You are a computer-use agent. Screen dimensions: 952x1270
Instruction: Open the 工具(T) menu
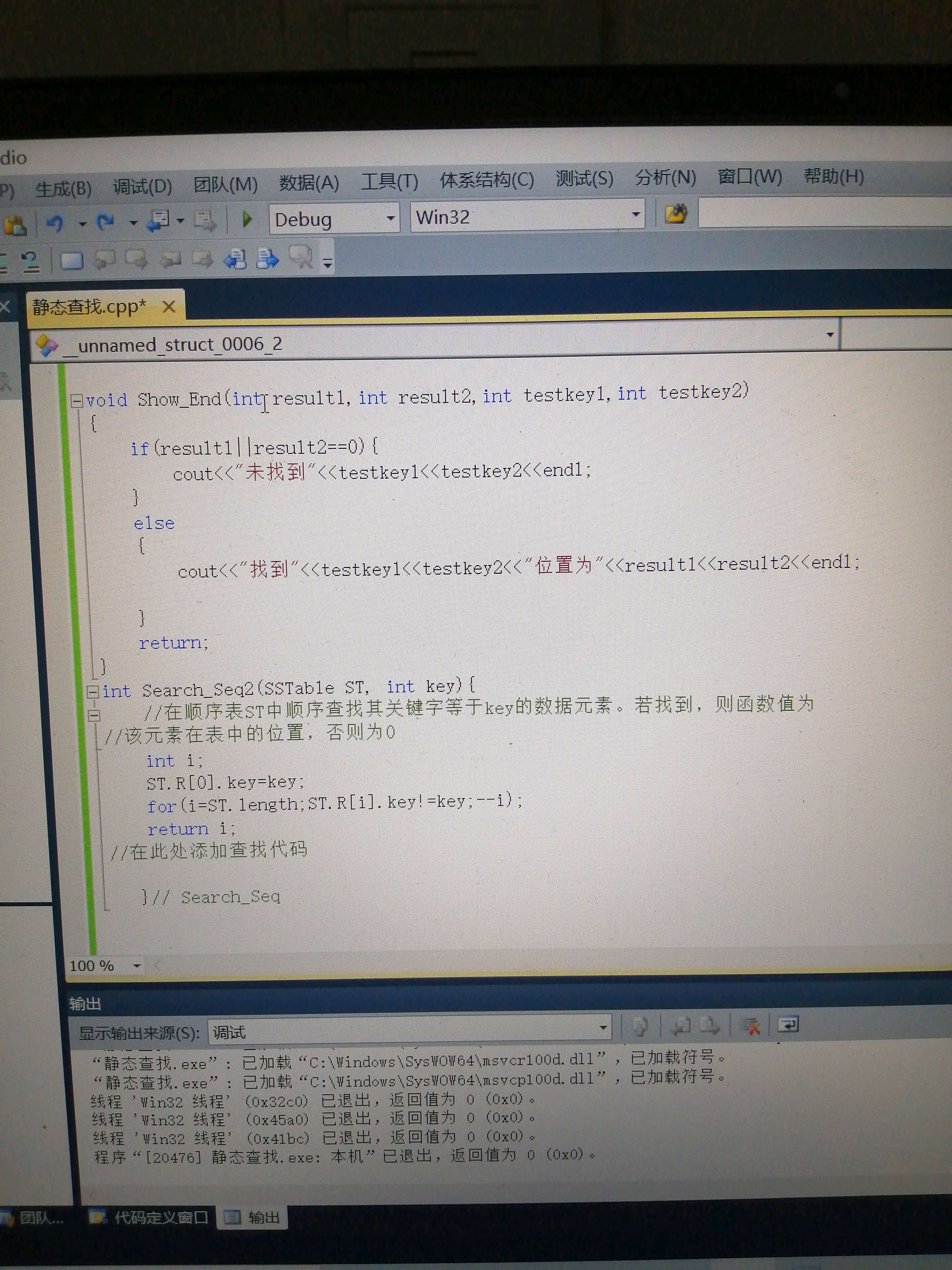coord(389,182)
